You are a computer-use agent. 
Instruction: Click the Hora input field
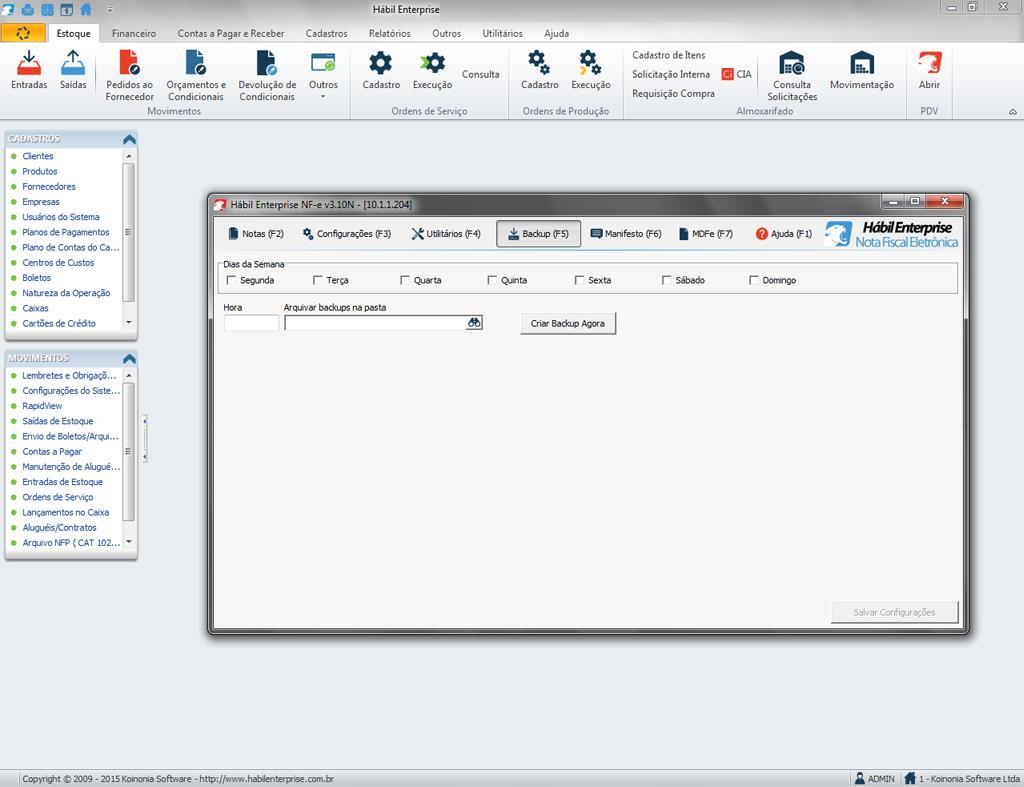tap(251, 323)
